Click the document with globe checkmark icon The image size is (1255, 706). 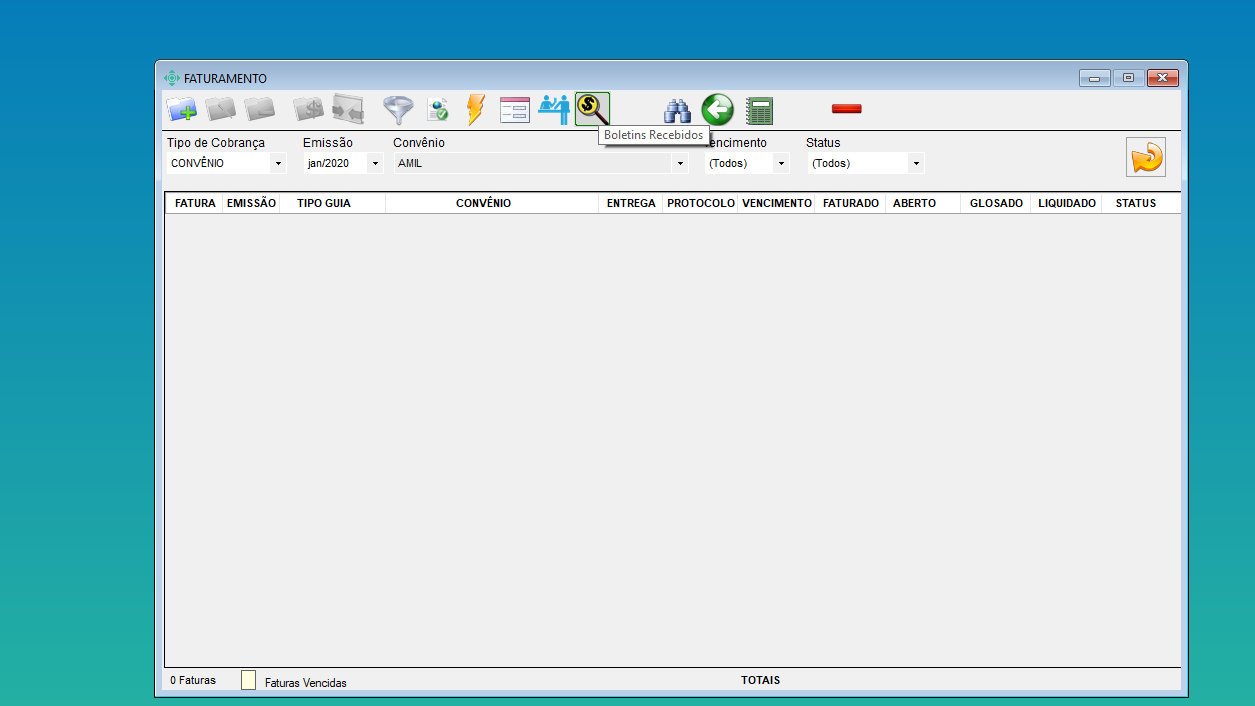click(x=438, y=109)
